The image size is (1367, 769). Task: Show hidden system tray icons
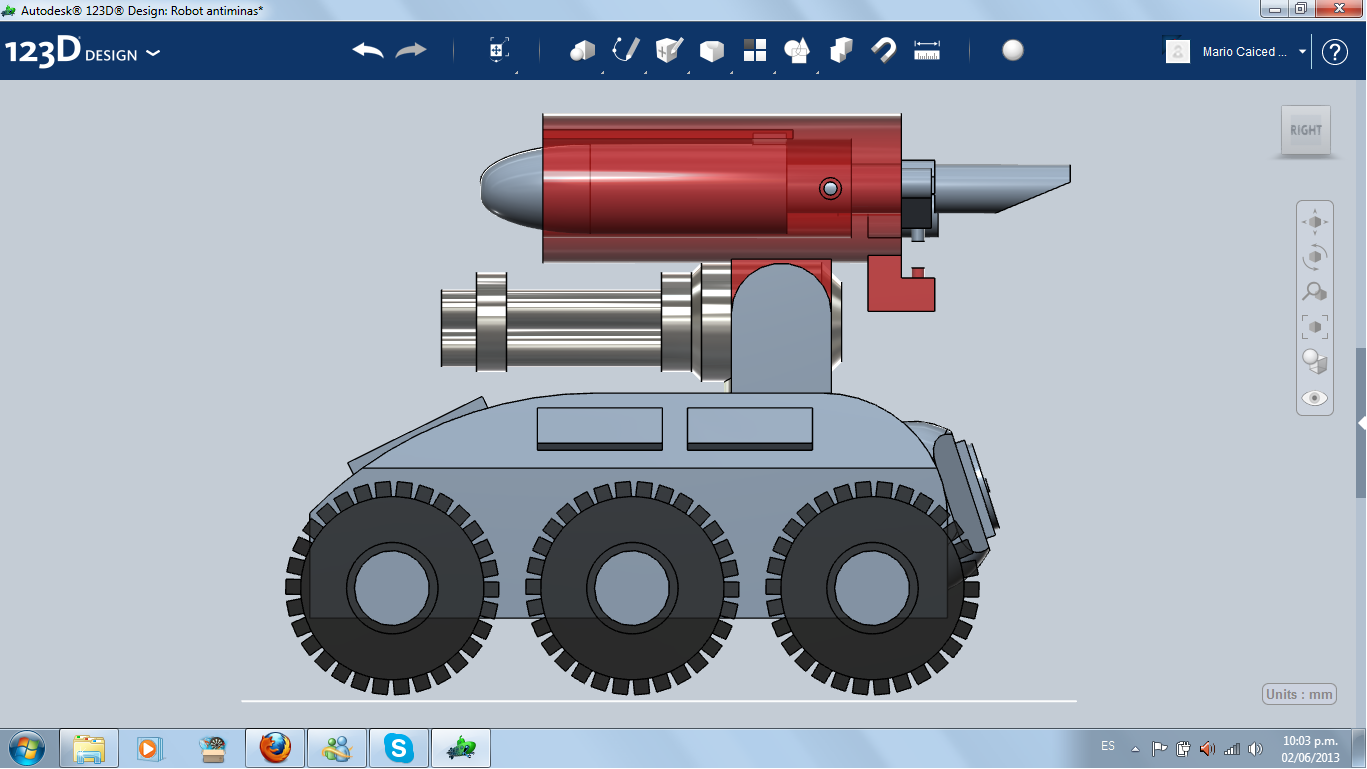coord(1135,748)
